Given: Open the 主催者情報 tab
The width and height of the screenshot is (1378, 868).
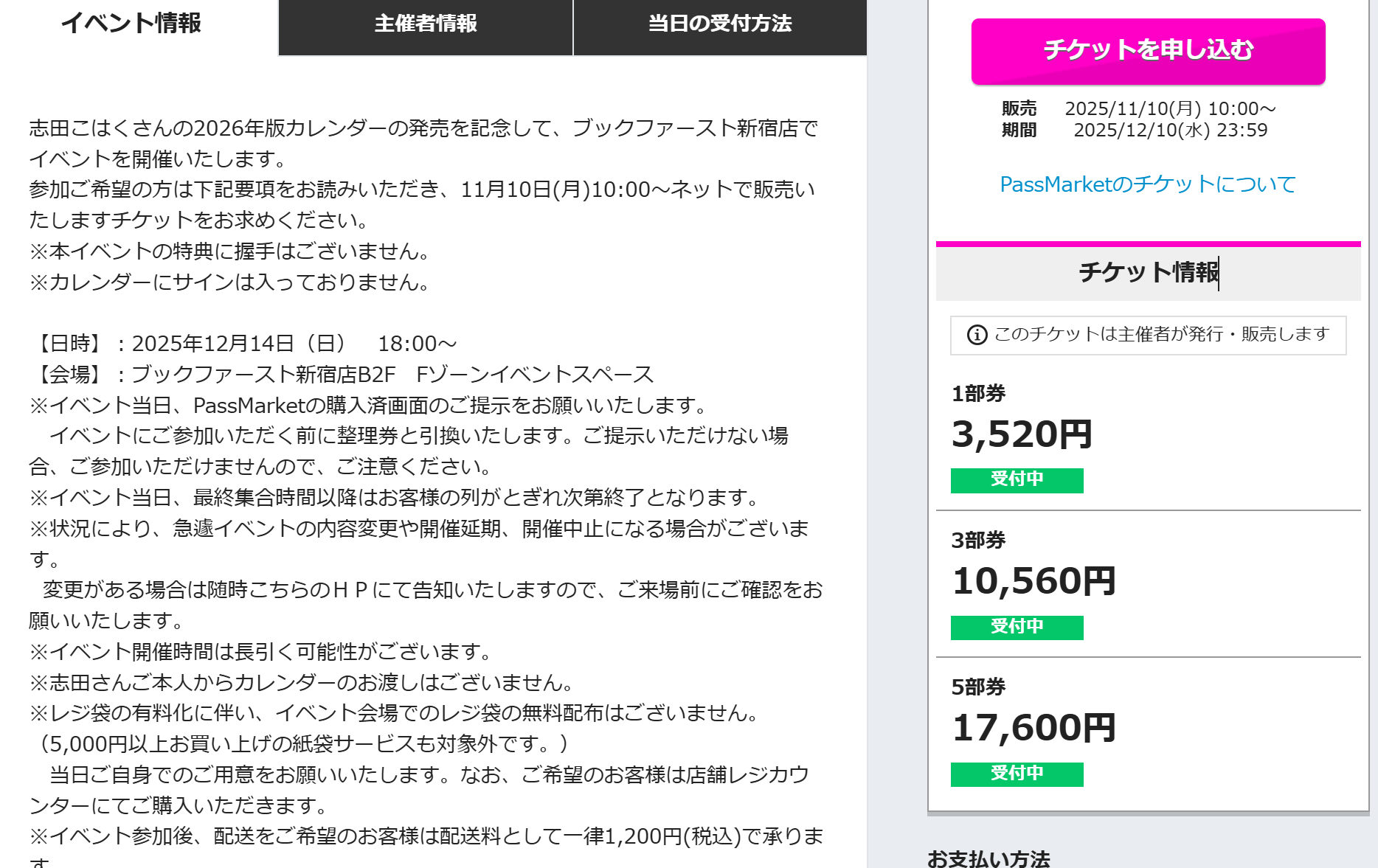Looking at the screenshot, I should tap(426, 24).
